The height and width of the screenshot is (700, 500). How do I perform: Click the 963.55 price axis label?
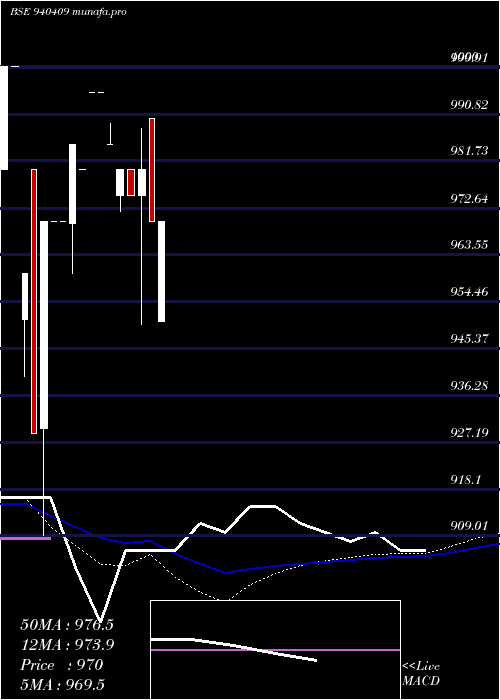469,245
